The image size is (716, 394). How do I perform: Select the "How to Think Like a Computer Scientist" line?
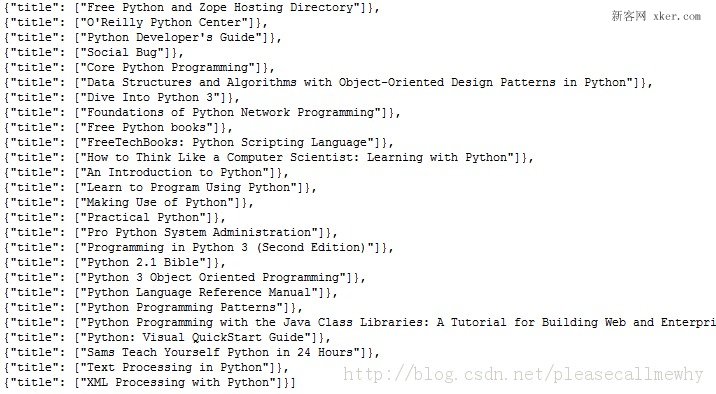click(x=269, y=158)
